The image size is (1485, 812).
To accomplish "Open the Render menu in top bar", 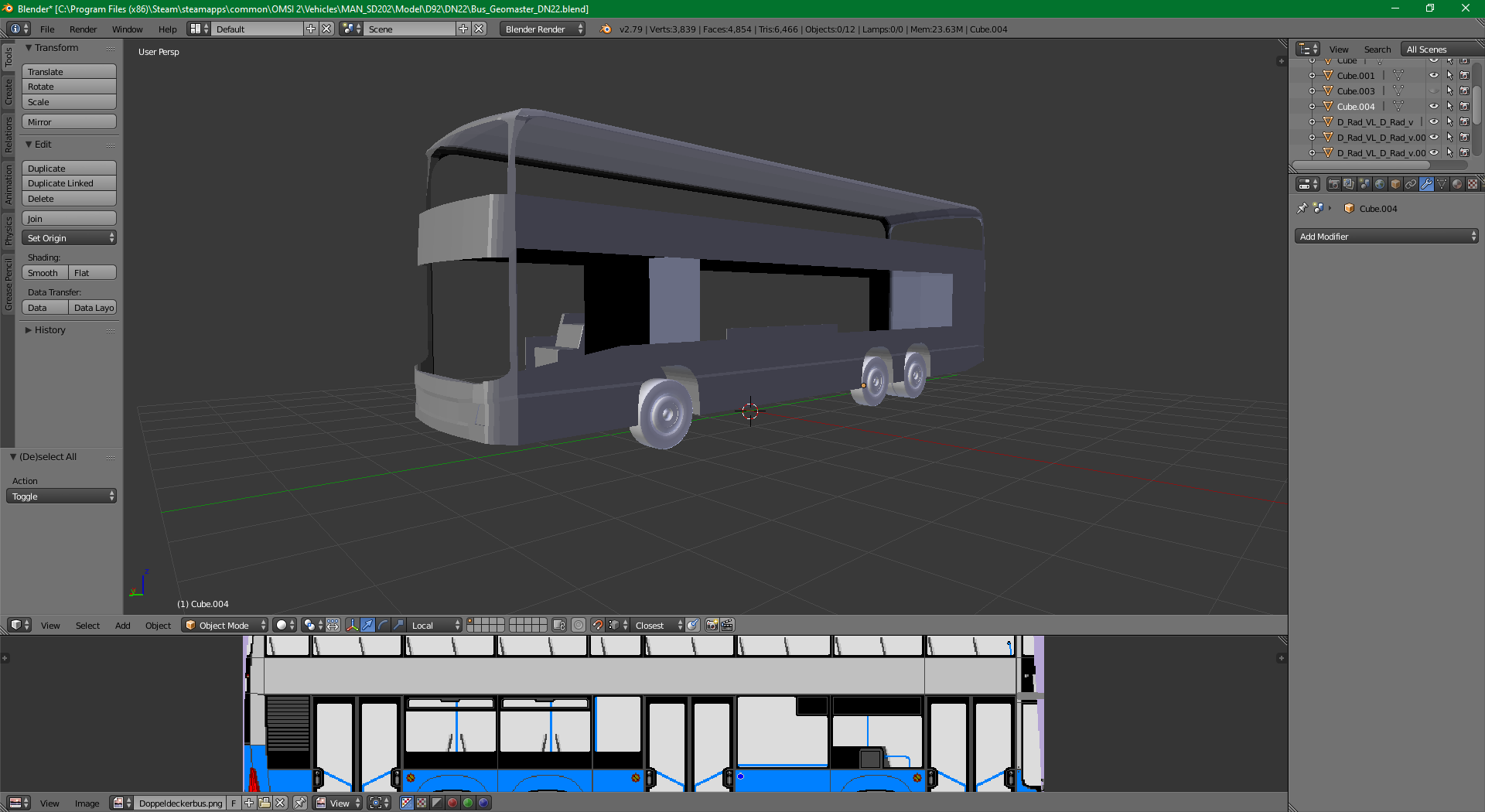I will (83, 29).
